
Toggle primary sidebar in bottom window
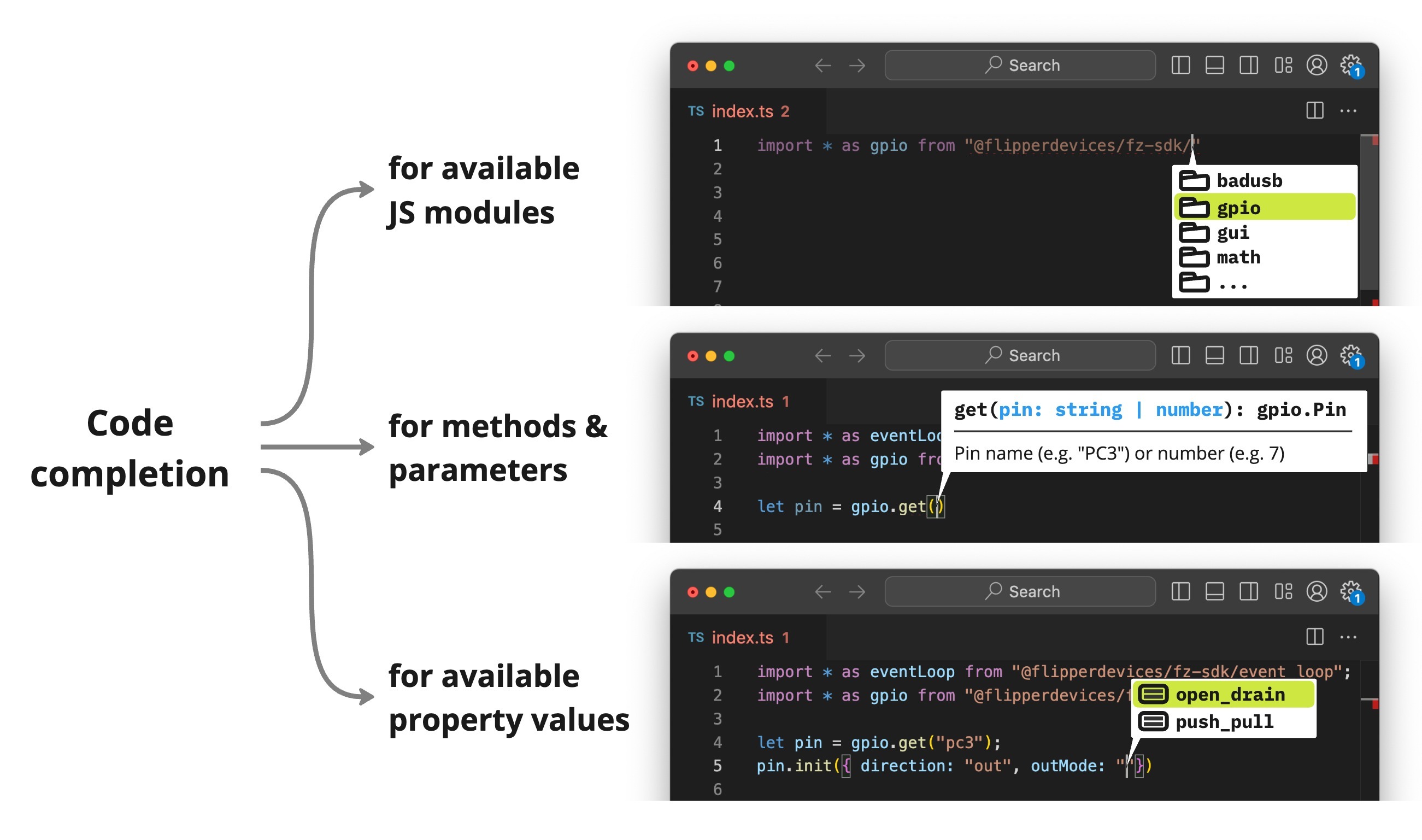[1180, 591]
